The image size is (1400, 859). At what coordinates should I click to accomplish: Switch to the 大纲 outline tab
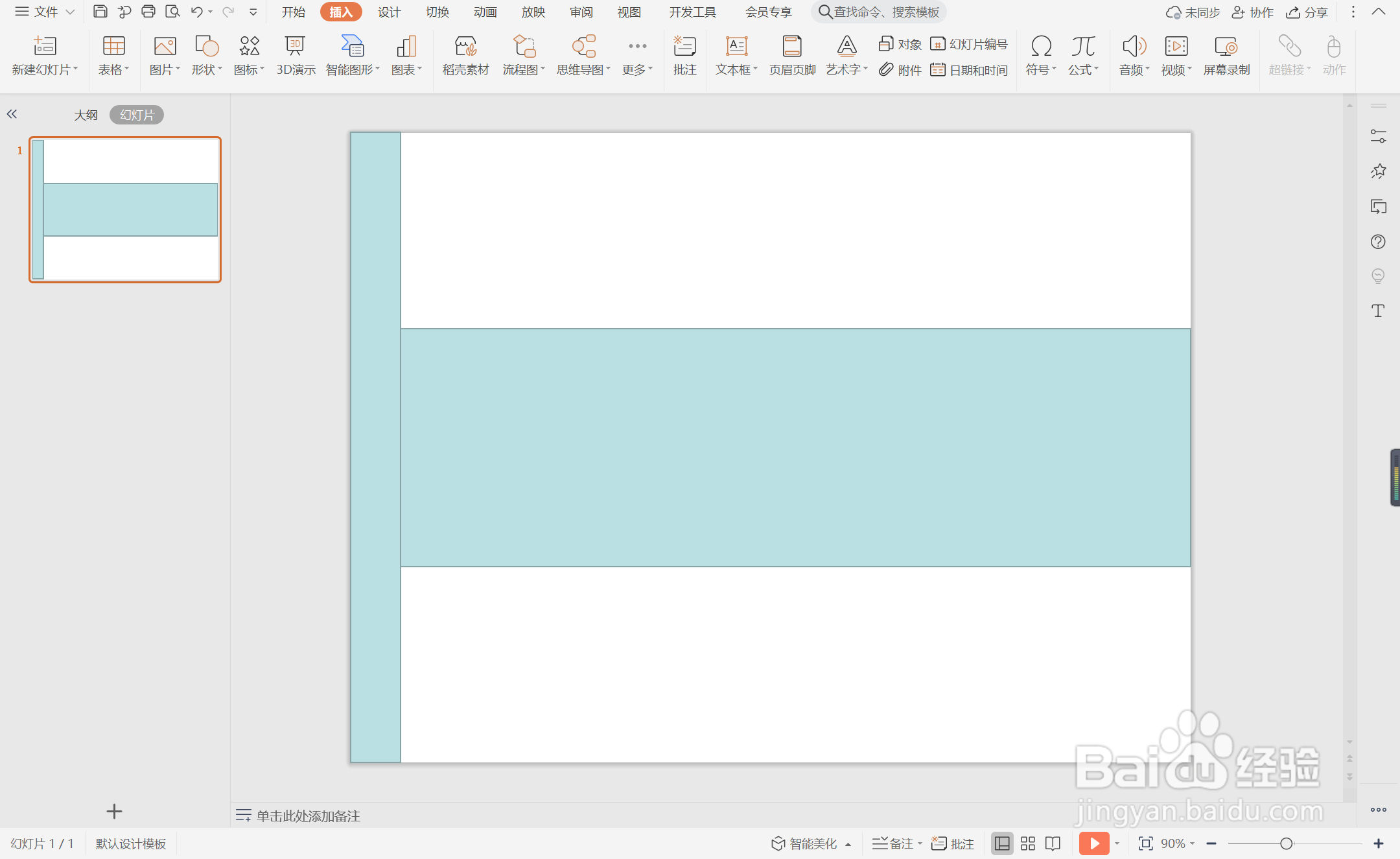pos(86,115)
